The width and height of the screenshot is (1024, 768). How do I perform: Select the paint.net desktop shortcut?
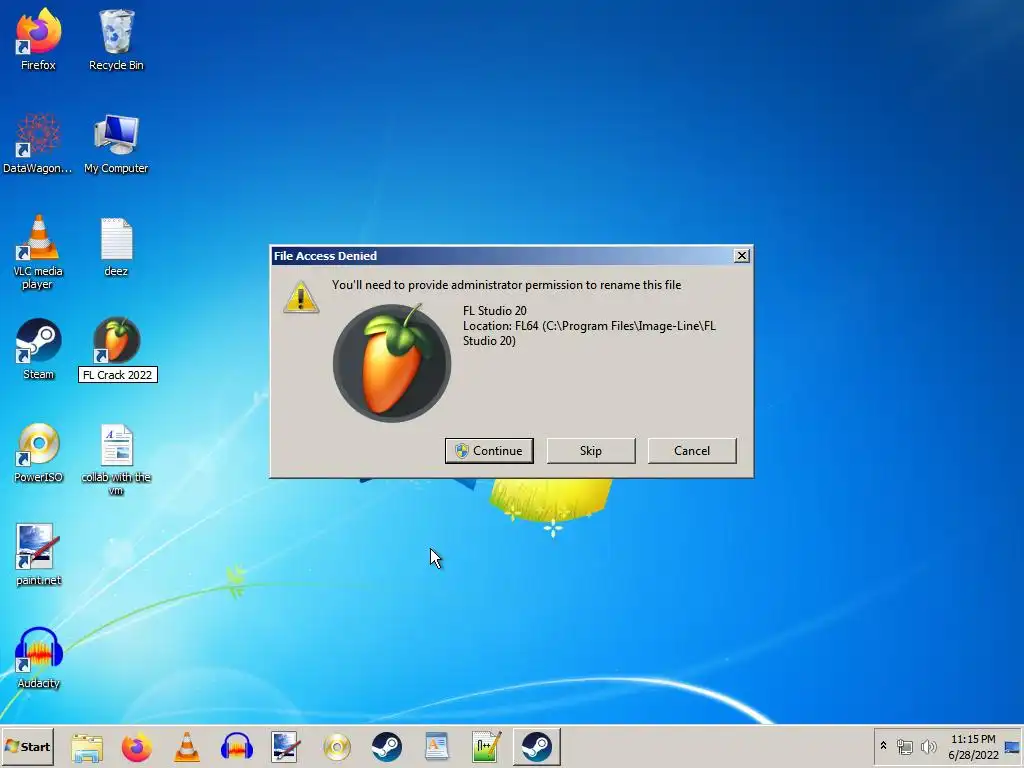[38, 555]
